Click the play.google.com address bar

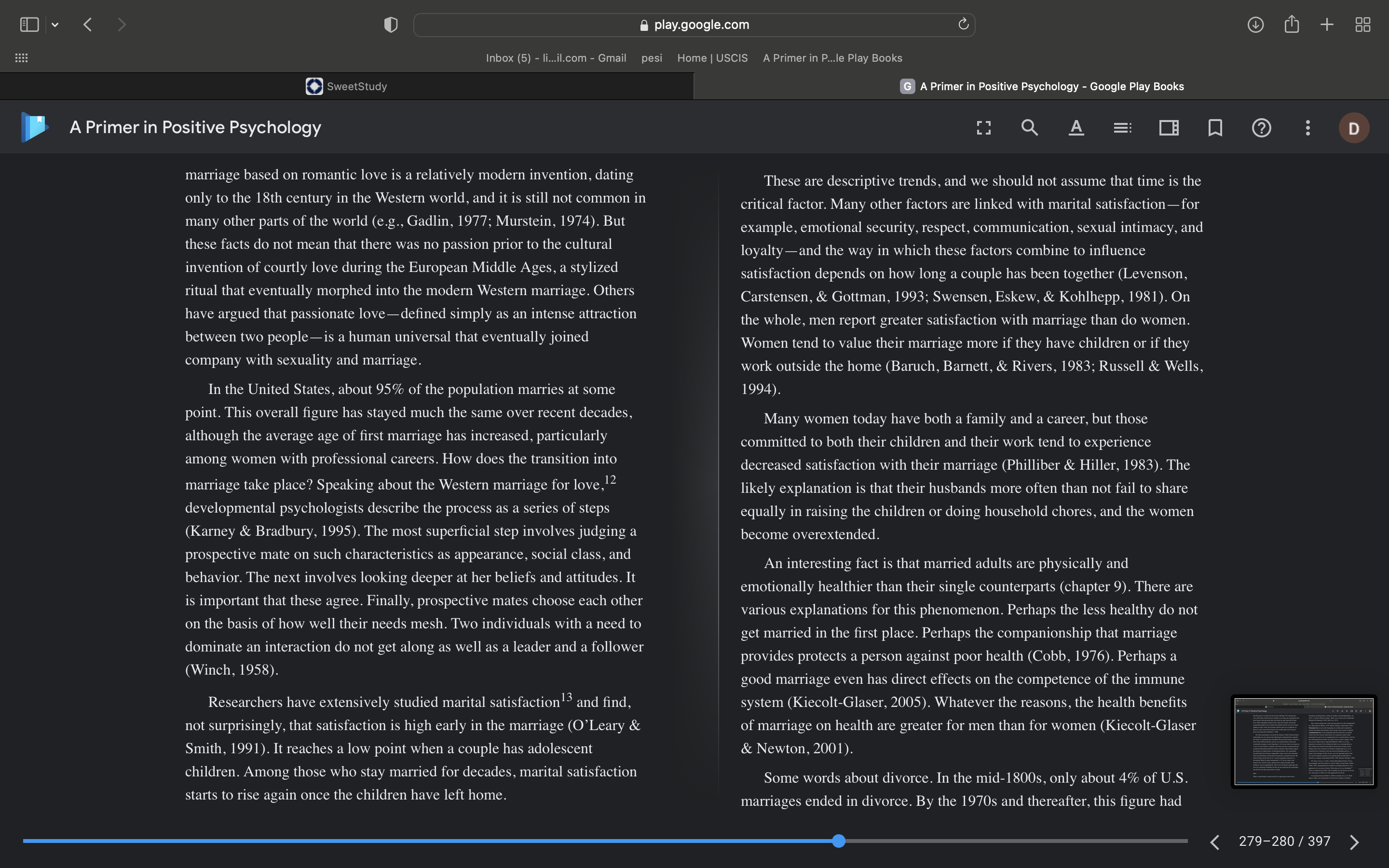click(694, 25)
